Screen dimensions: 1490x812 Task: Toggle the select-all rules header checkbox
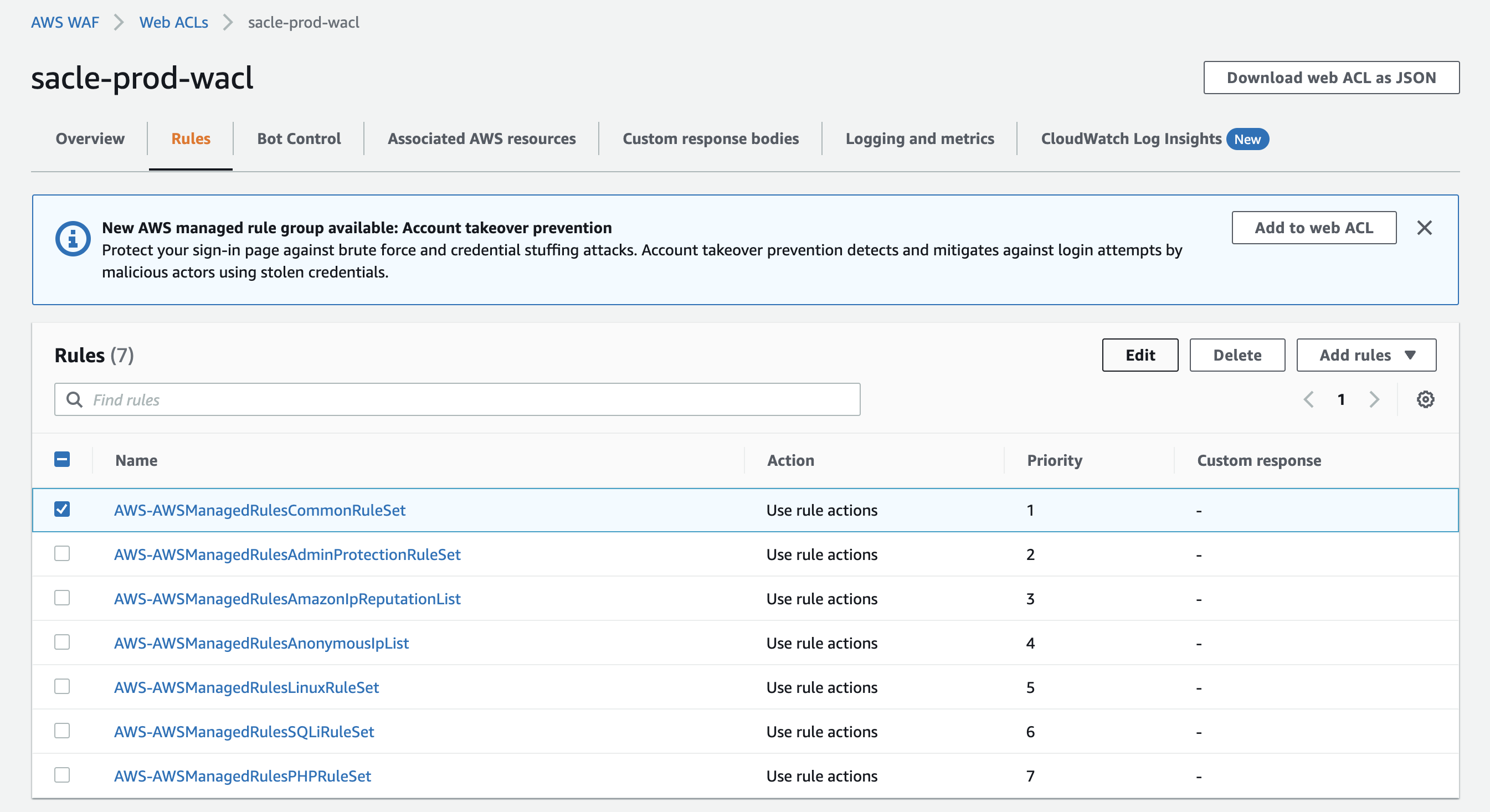[x=62, y=459]
